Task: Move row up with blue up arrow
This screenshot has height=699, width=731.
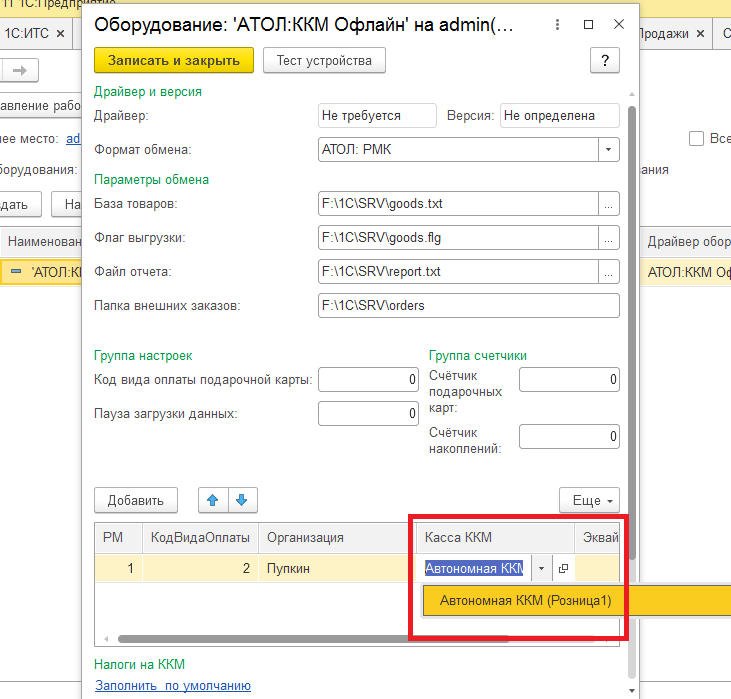Action: point(213,500)
